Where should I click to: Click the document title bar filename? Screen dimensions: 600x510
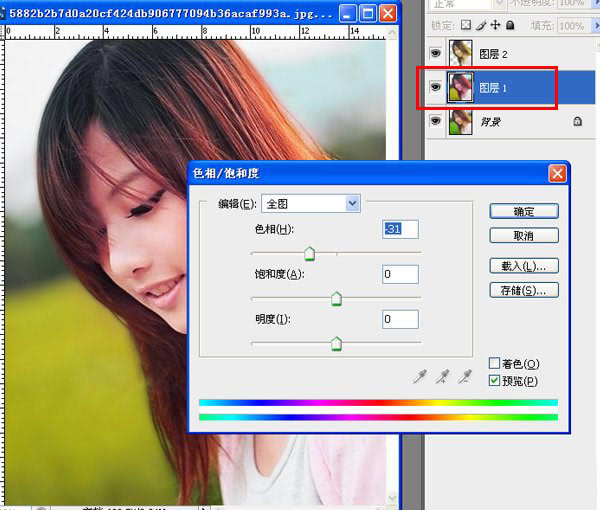tap(171, 14)
